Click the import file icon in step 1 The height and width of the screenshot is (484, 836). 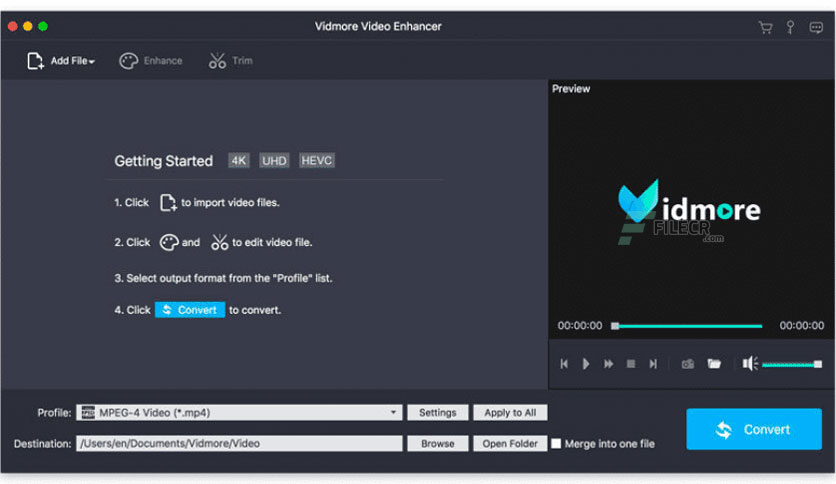click(168, 203)
